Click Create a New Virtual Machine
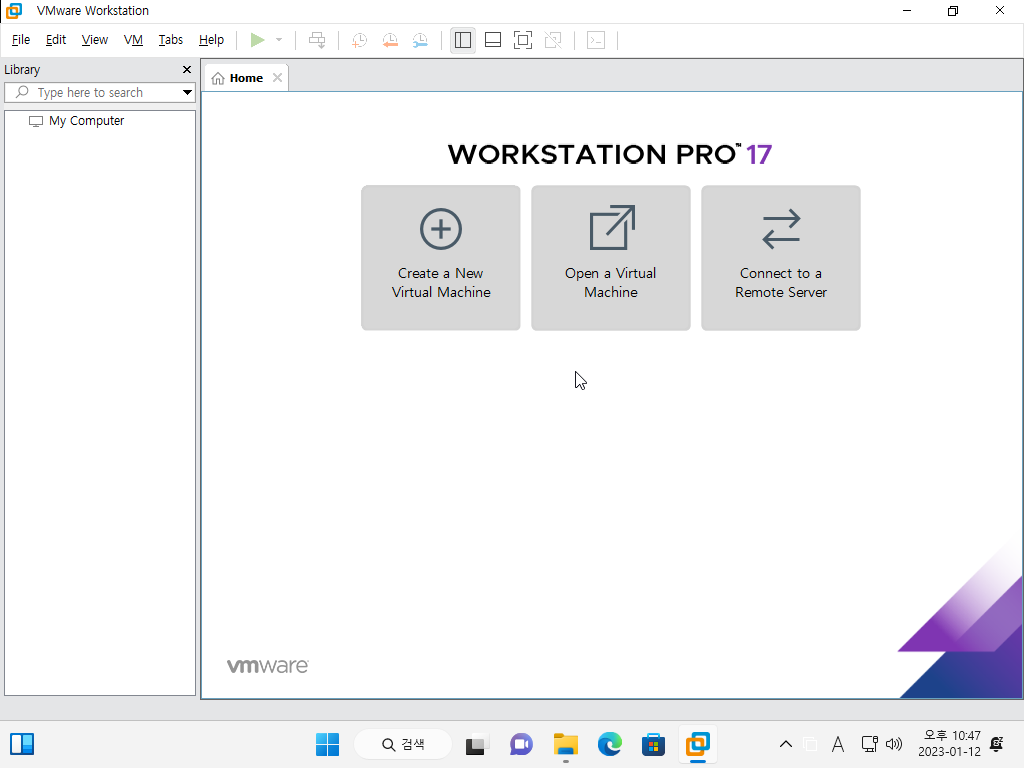 pos(441,258)
